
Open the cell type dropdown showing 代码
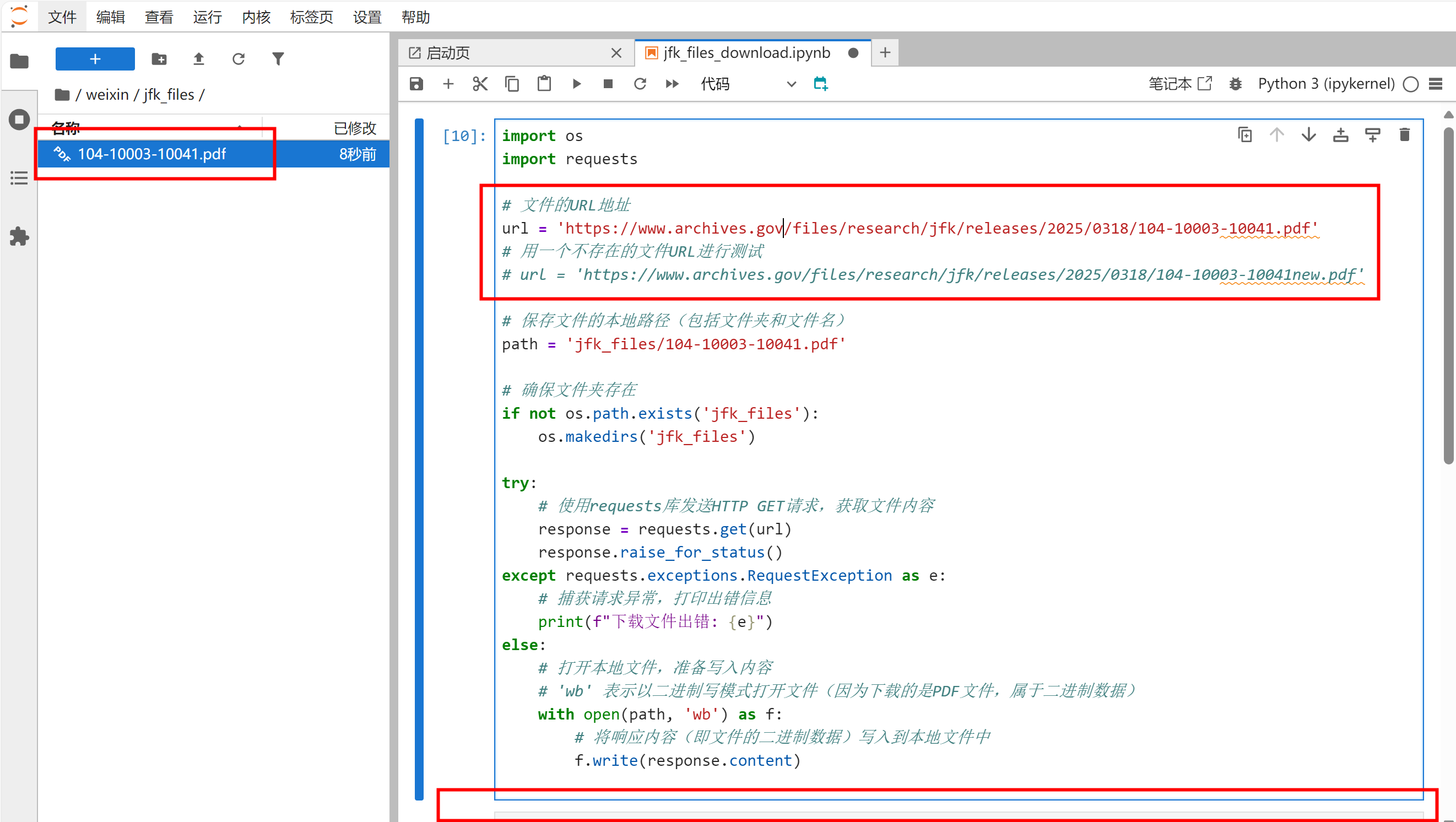coord(747,84)
